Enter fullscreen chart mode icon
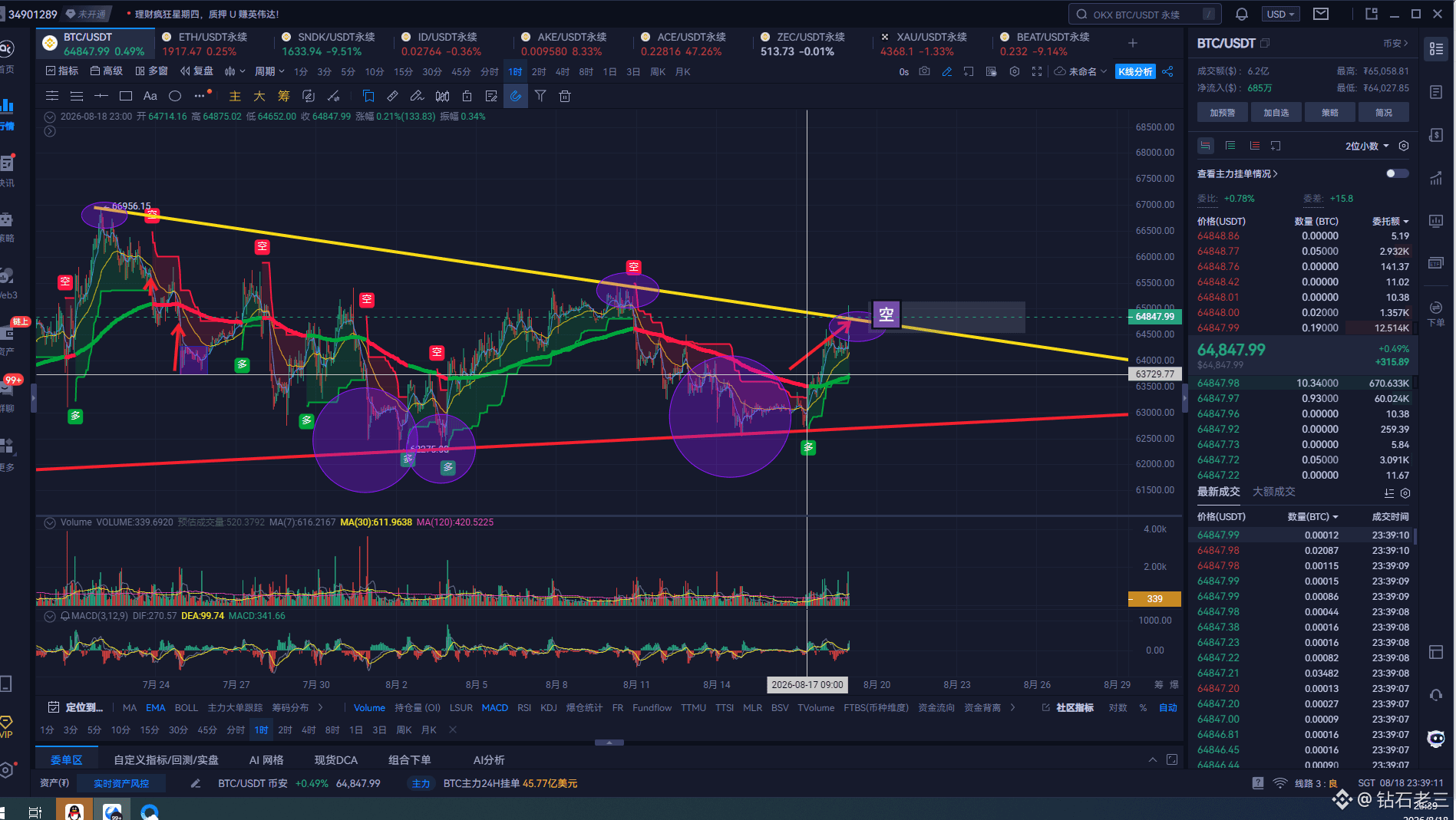The image size is (1456, 820). (x=1037, y=71)
